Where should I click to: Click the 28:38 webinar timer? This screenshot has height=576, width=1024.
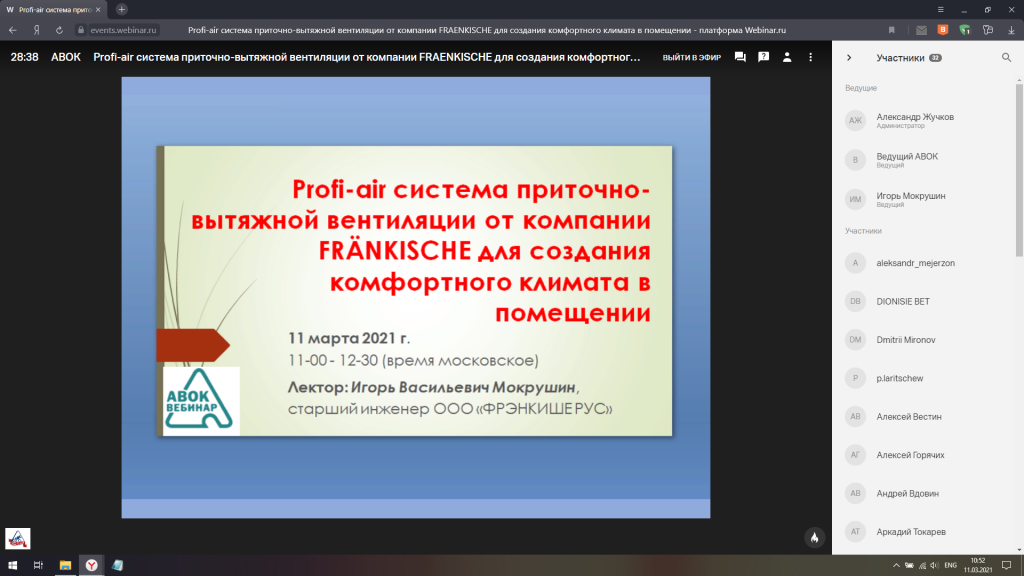24,57
